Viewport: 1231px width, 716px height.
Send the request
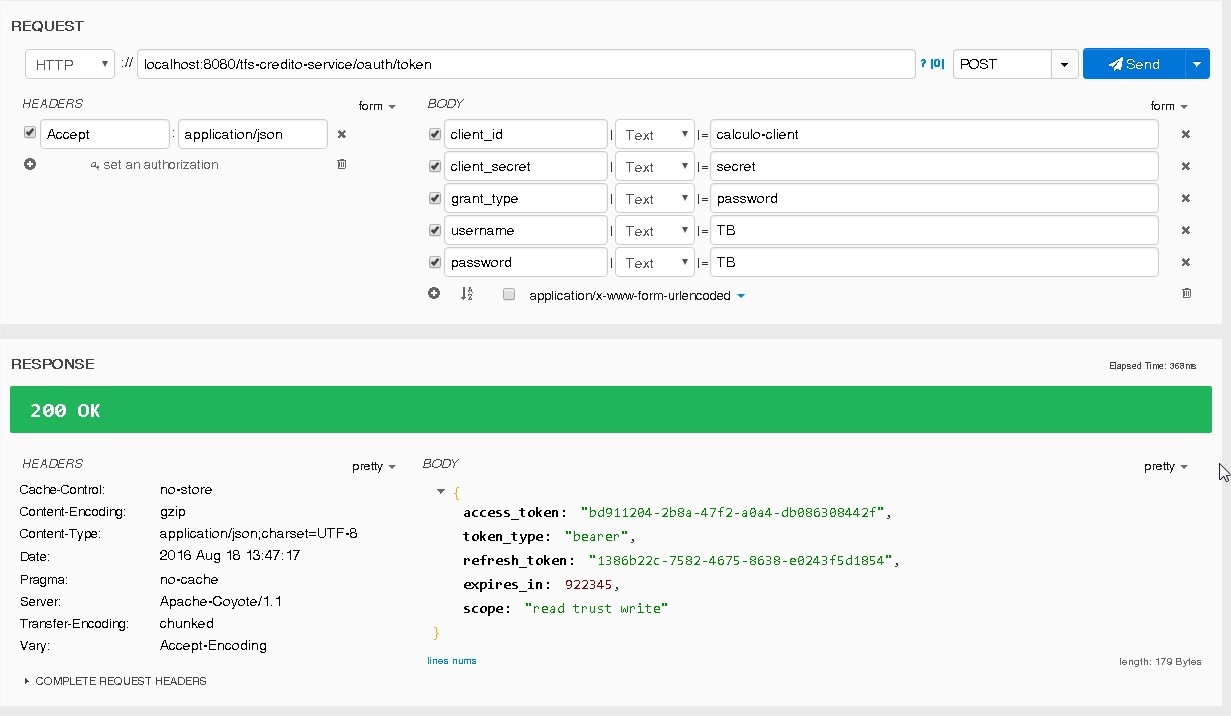coord(1134,64)
